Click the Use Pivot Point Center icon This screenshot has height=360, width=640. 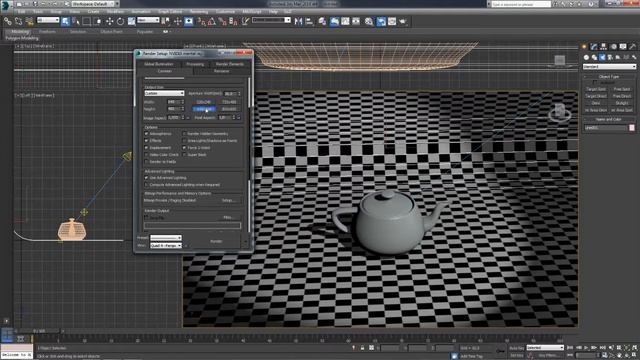tap(166, 21)
